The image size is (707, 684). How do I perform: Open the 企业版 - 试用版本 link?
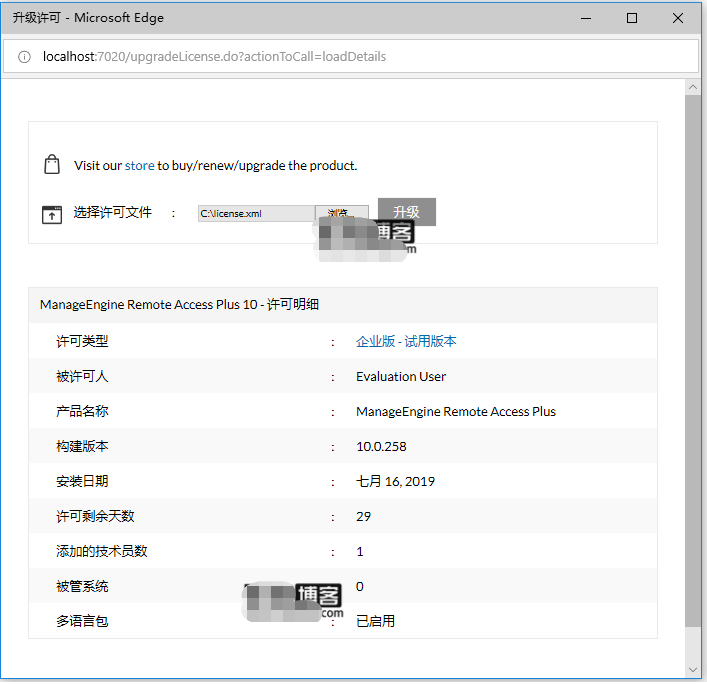coord(406,341)
